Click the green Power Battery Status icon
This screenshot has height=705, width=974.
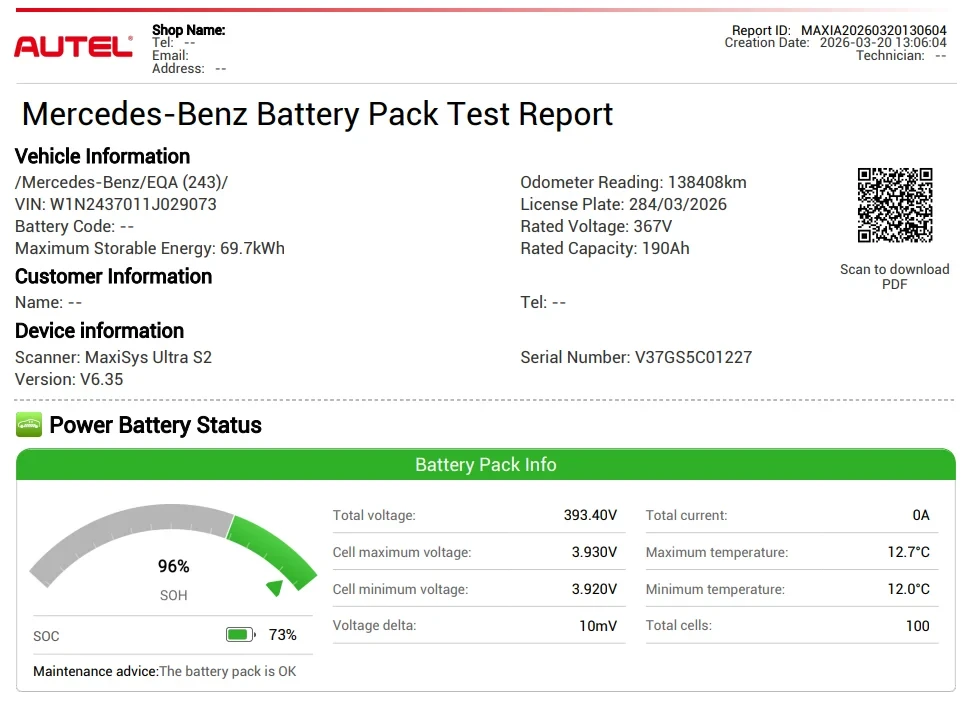pyautogui.click(x=29, y=425)
